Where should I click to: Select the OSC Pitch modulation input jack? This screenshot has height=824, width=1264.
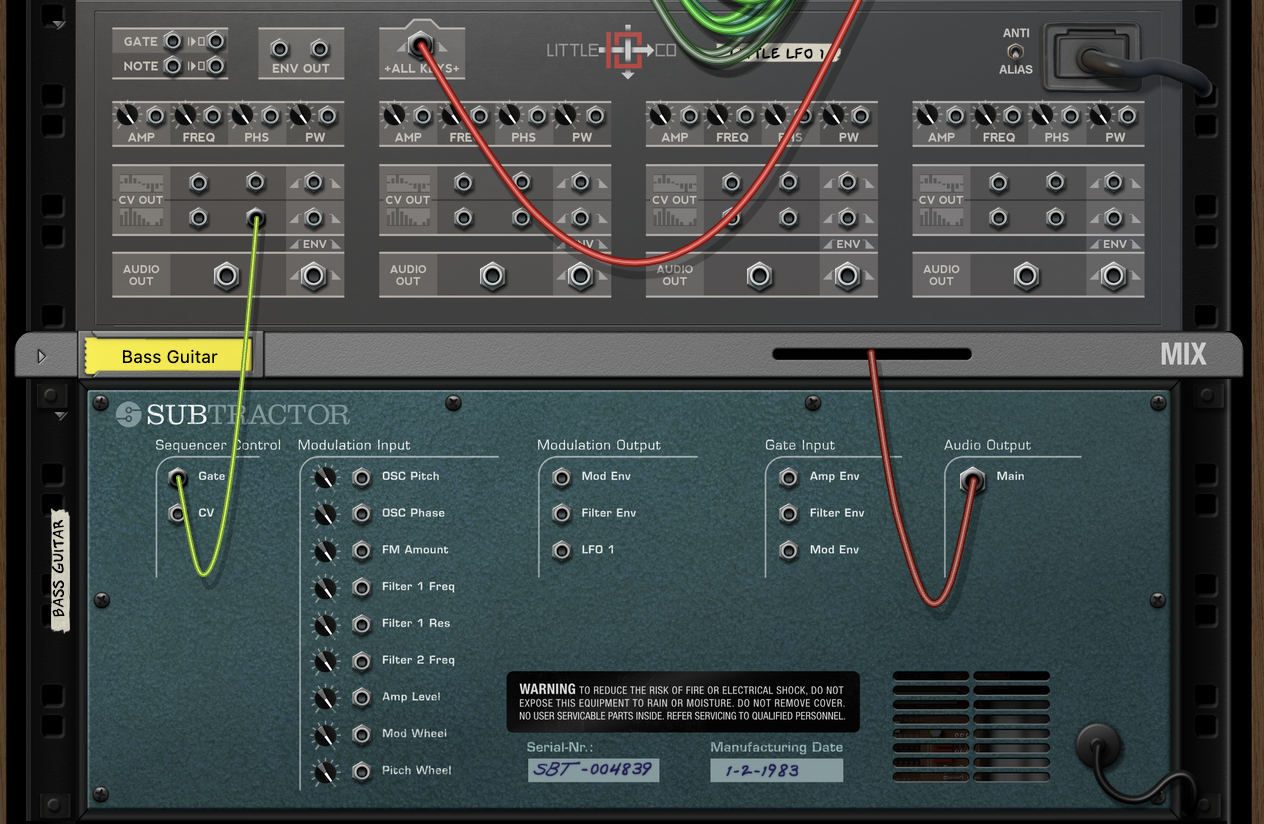tap(362, 477)
